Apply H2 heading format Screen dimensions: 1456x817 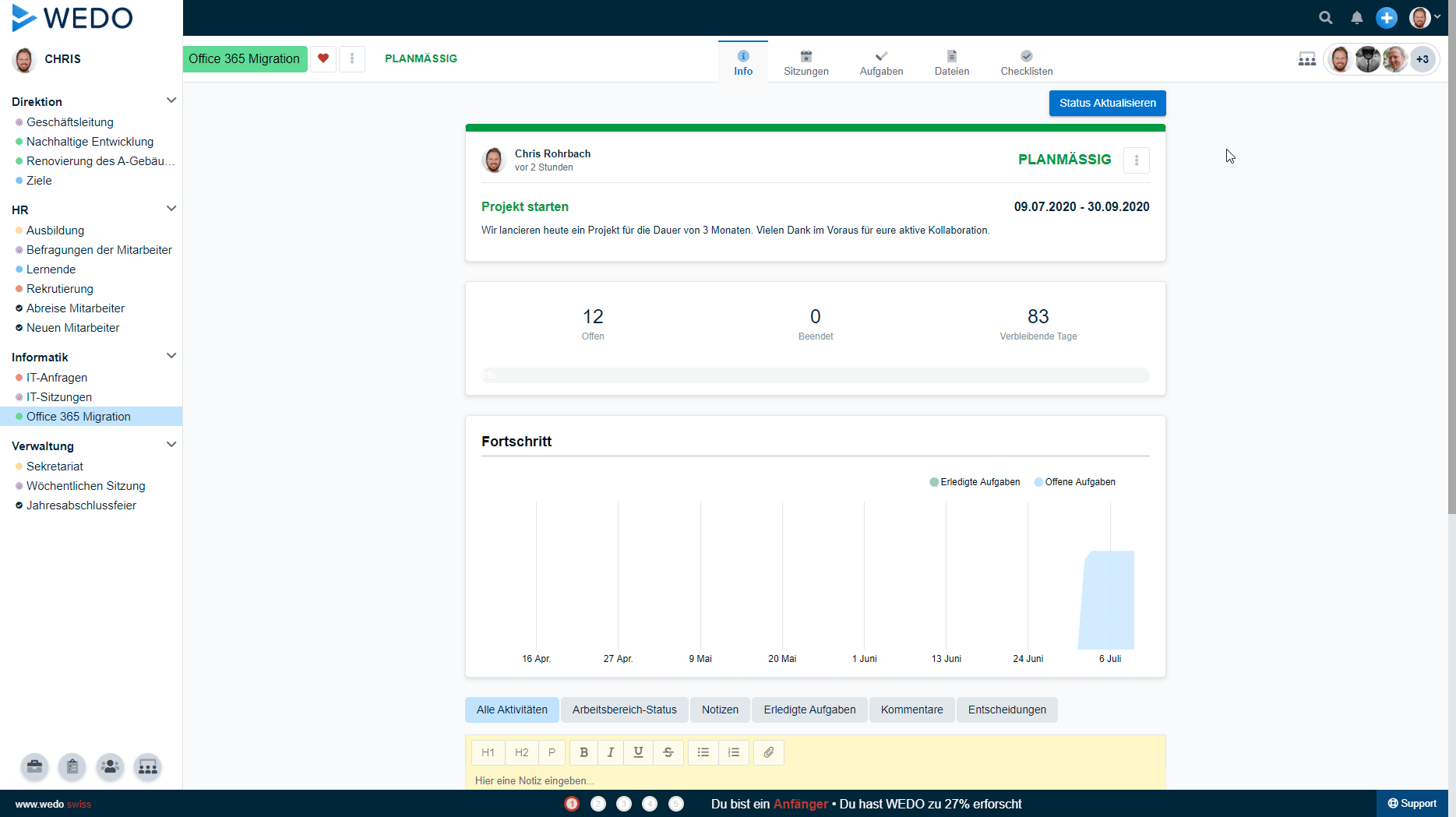[x=522, y=752]
